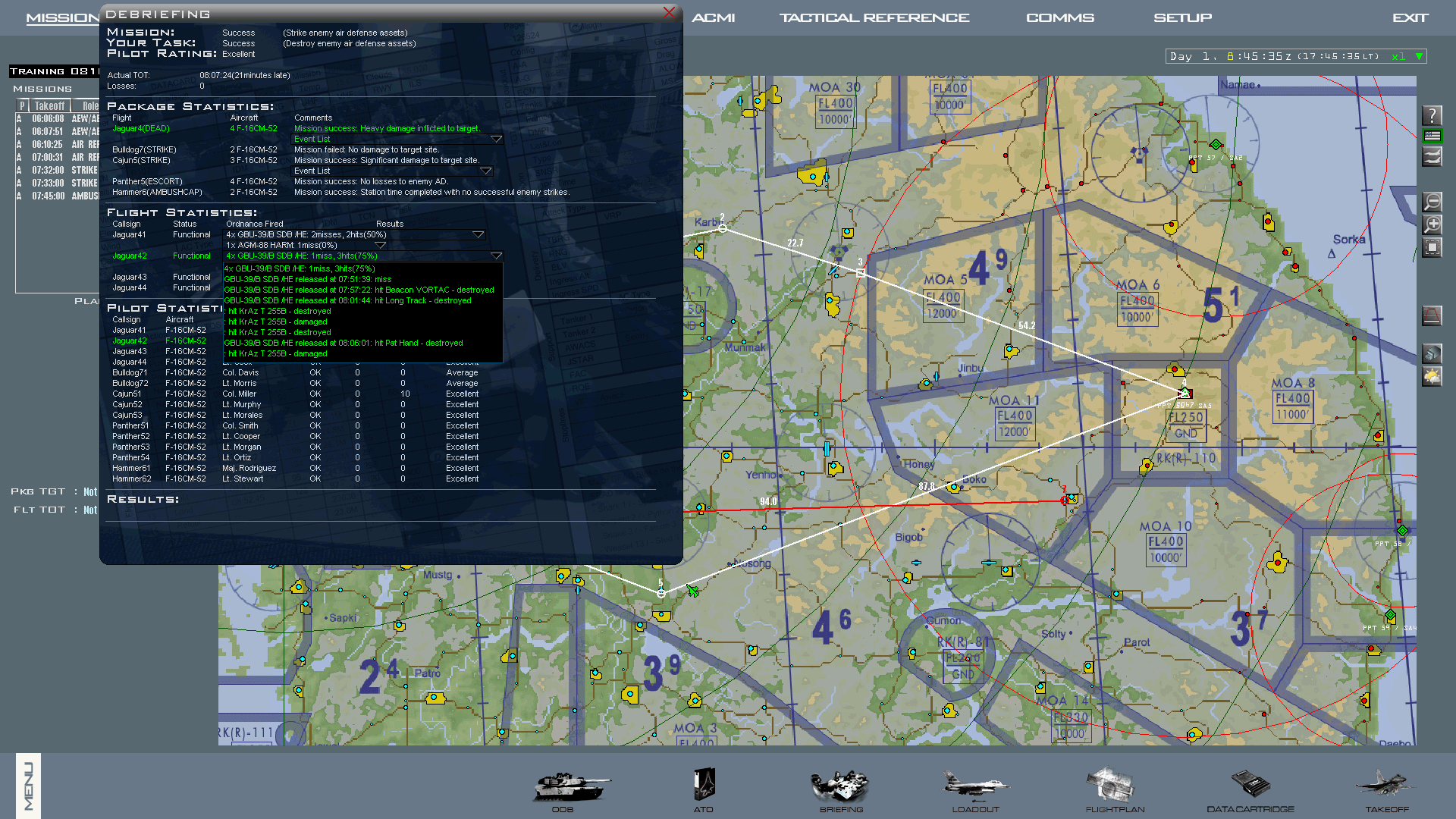Select Hammer62 pilot row Lt. Stewart

pos(296,479)
